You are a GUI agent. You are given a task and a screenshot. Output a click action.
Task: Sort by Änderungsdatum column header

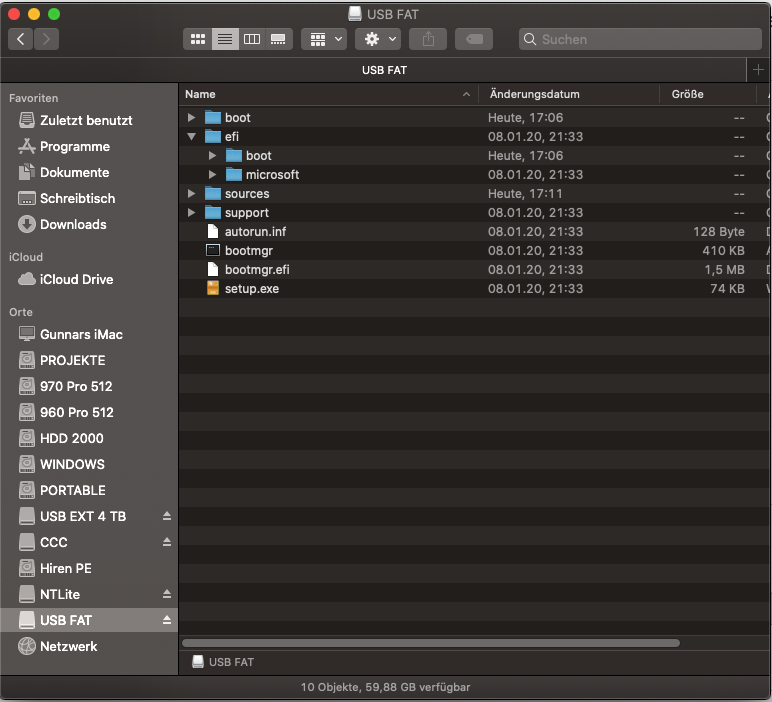tap(569, 94)
